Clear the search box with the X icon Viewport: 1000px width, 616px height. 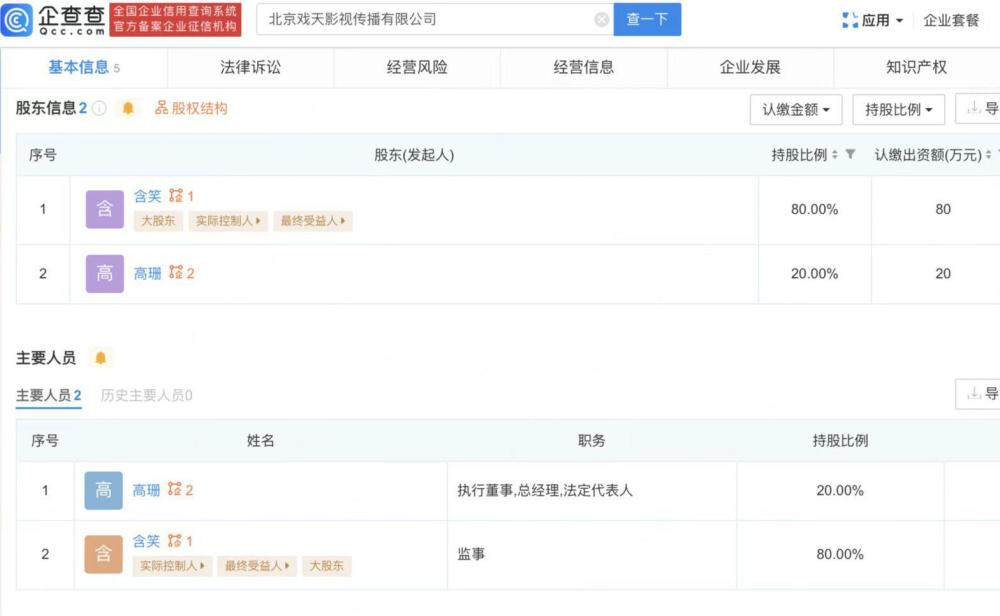(x=601, y=20)
